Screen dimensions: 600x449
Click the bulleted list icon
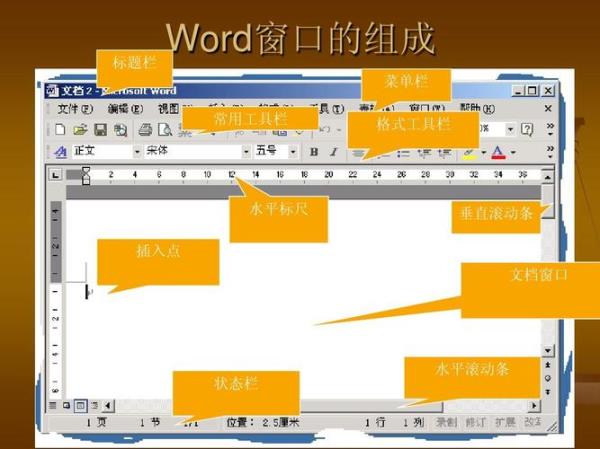tap(403, 154)
